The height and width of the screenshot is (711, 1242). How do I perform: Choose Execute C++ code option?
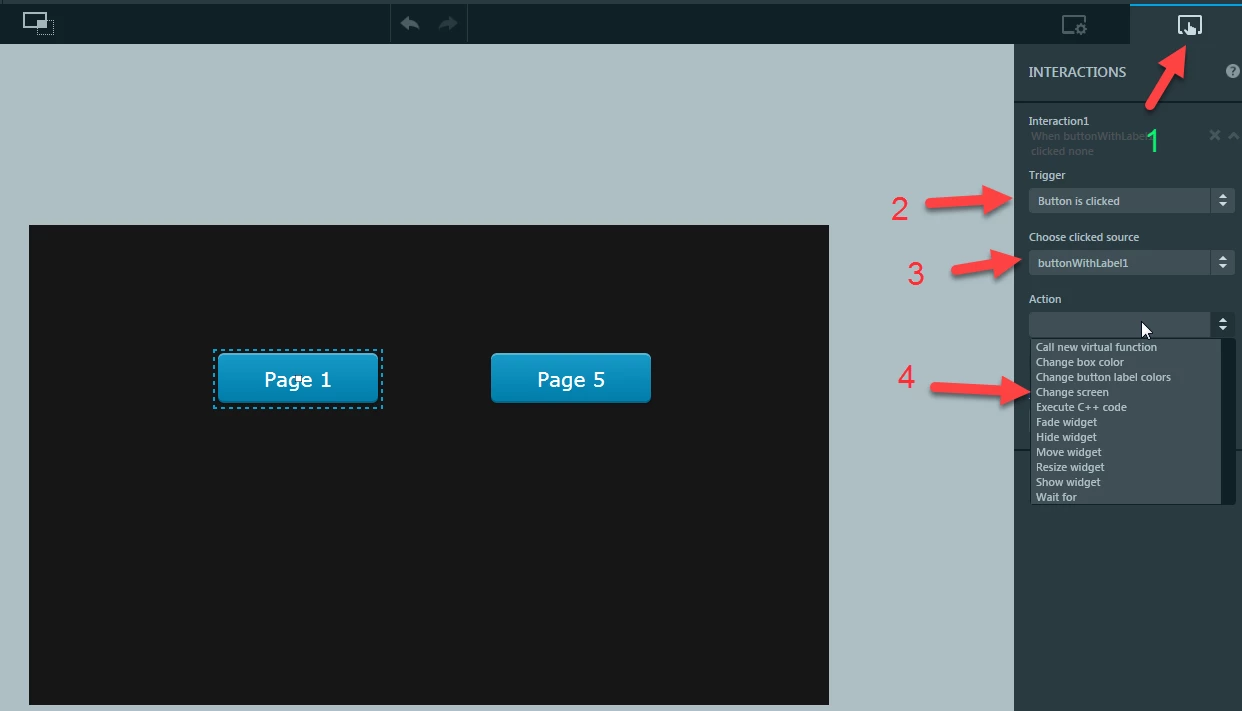[1081, 407]
